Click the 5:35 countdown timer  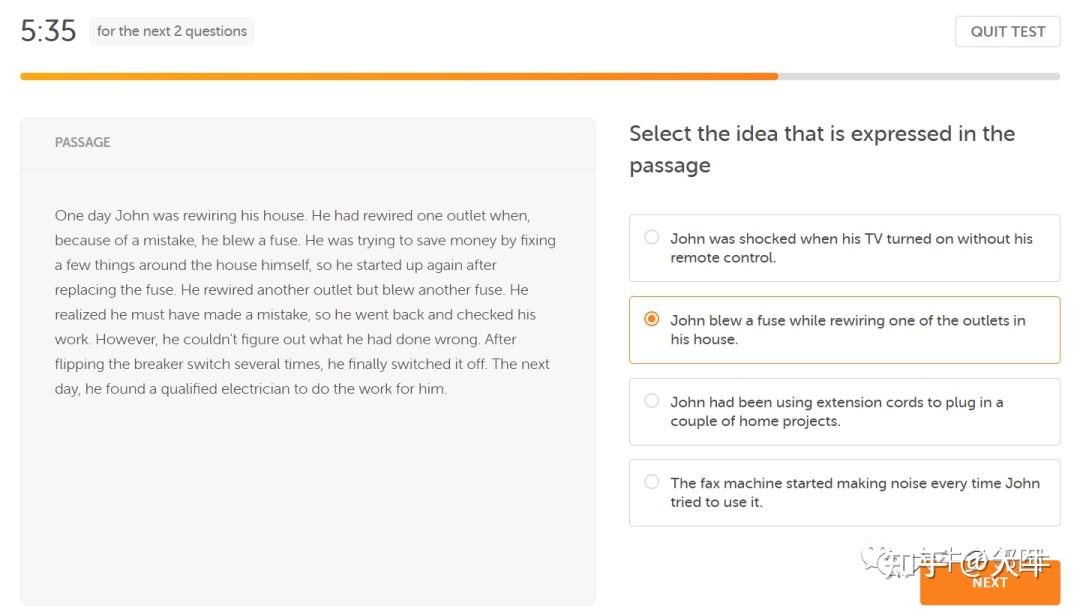[48, 31]
